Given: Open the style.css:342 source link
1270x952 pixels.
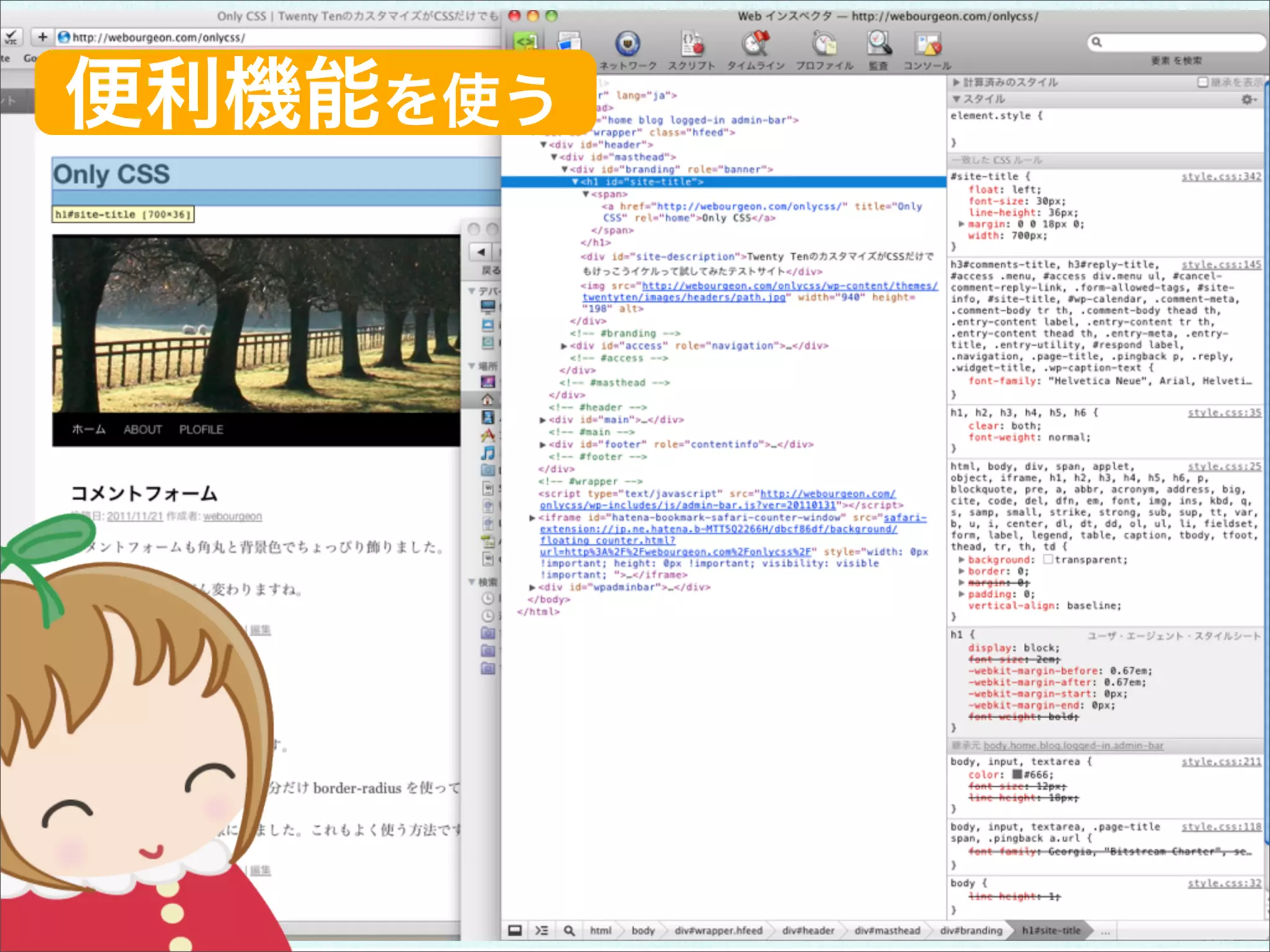Looking at the screenshot, I should tap(1220, 177).
